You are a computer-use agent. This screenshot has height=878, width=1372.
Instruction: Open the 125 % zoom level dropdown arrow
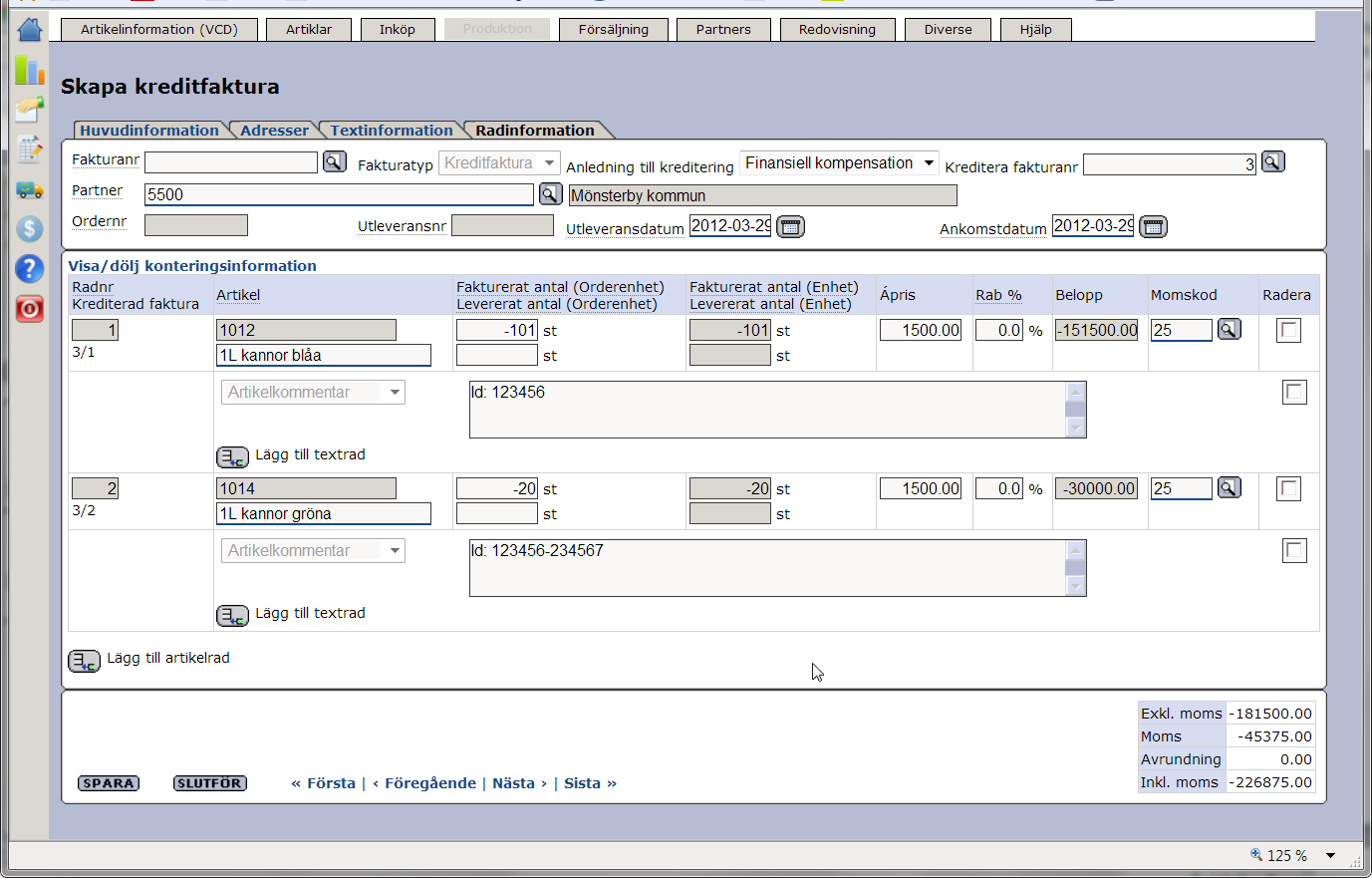coord(1330,855)
